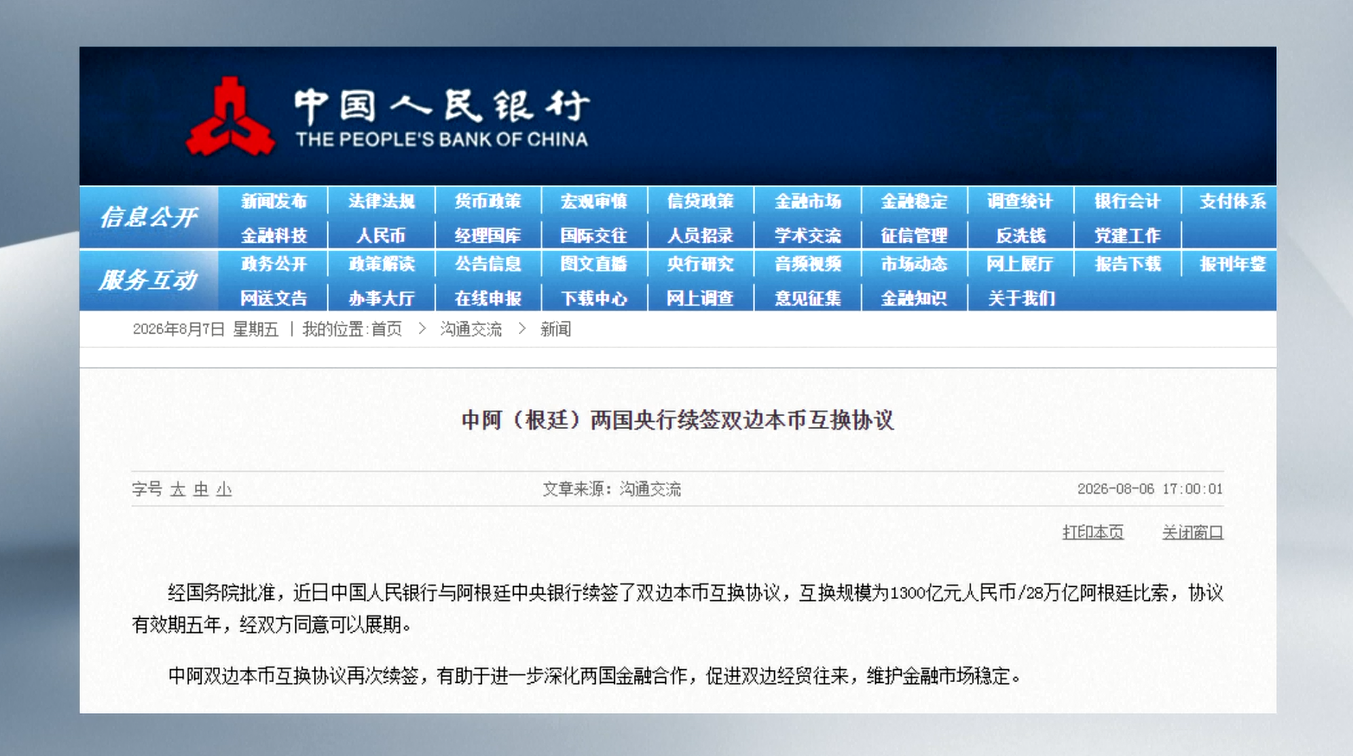
Task: Click 金融科技 in the navigation
Action: click(274, 236)
